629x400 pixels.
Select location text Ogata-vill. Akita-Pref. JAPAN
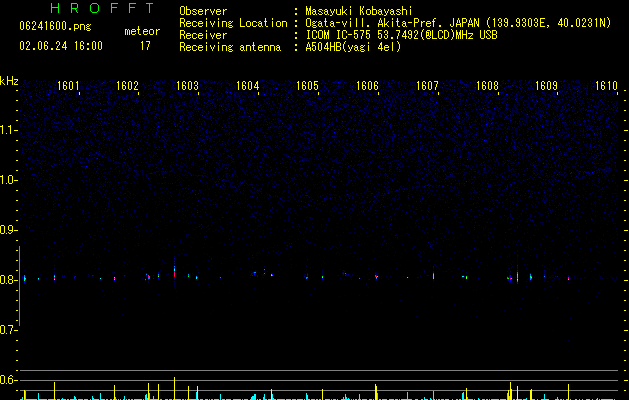(392, 23)
